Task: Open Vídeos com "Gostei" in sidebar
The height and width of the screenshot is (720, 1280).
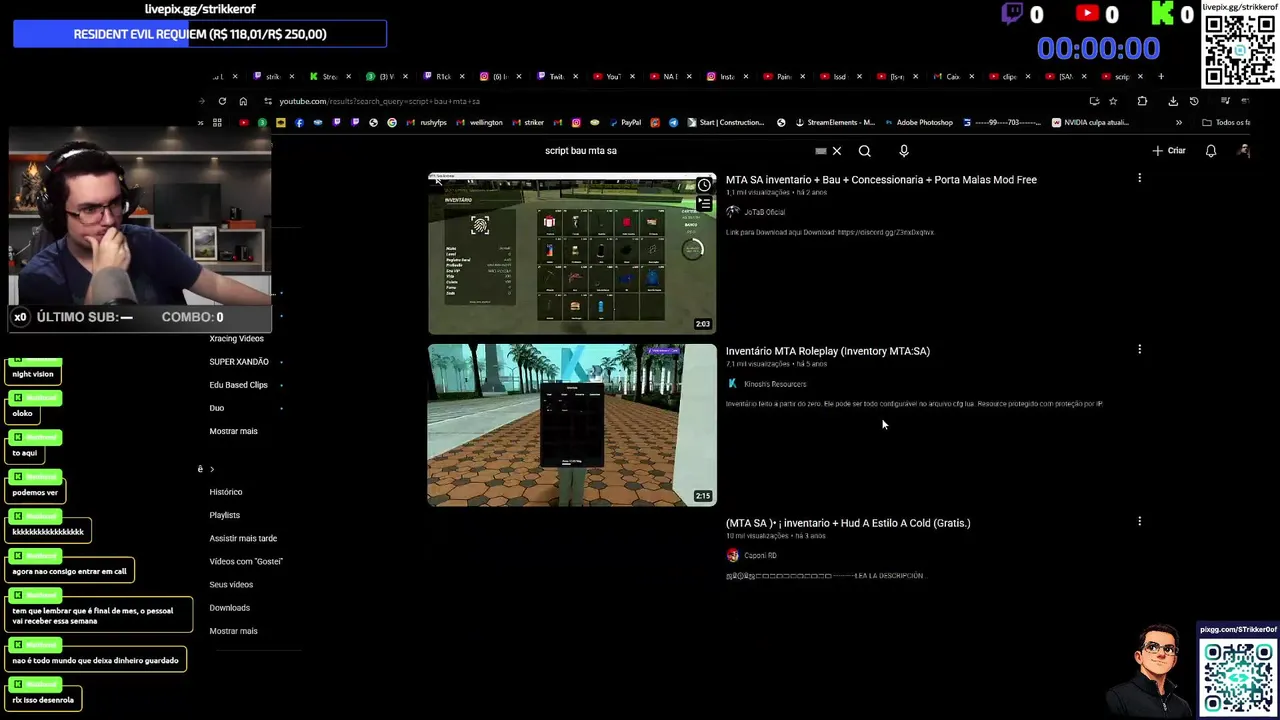Action: click(x=246, y=561)
